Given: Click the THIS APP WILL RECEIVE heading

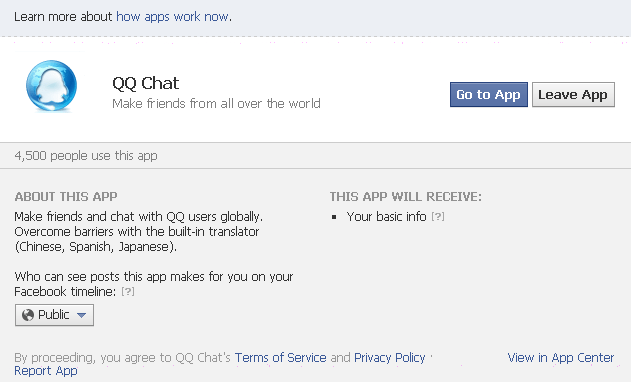Looking at the screenshot, I should (x=406, y=196).
